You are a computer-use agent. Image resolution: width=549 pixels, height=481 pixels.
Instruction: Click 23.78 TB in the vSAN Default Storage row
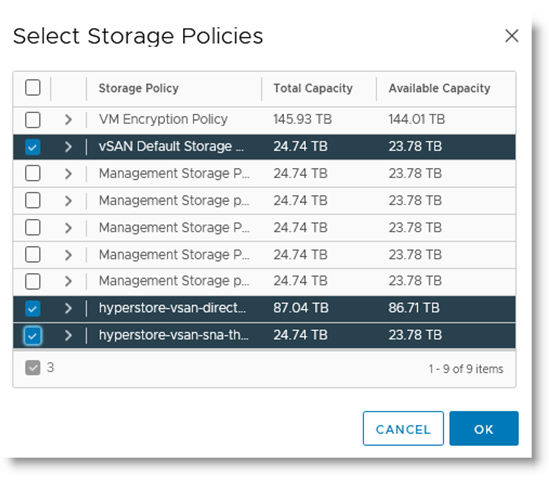[415, 146]
